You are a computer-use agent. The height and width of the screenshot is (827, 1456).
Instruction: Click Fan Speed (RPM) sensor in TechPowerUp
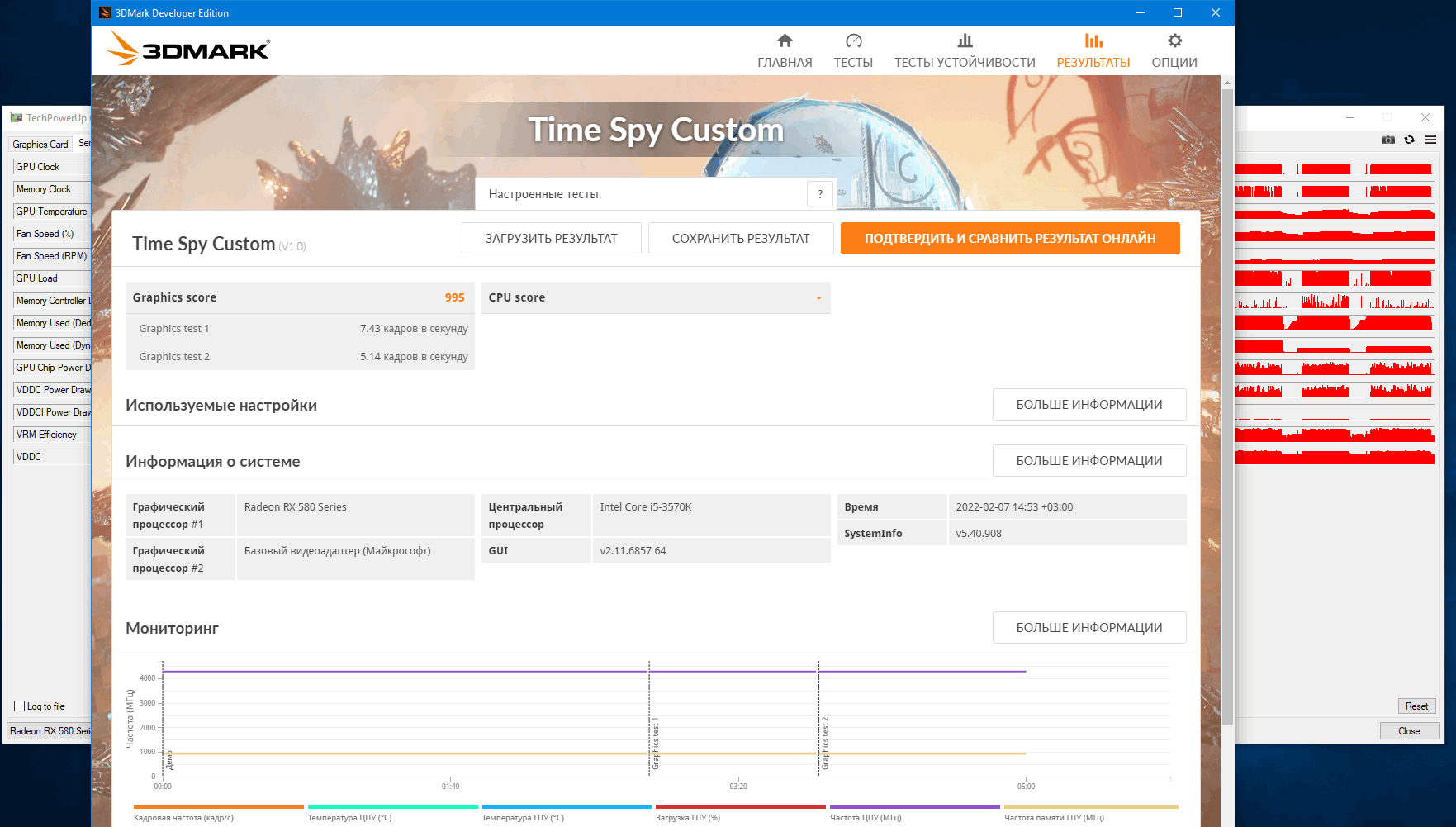coord(52,256)
